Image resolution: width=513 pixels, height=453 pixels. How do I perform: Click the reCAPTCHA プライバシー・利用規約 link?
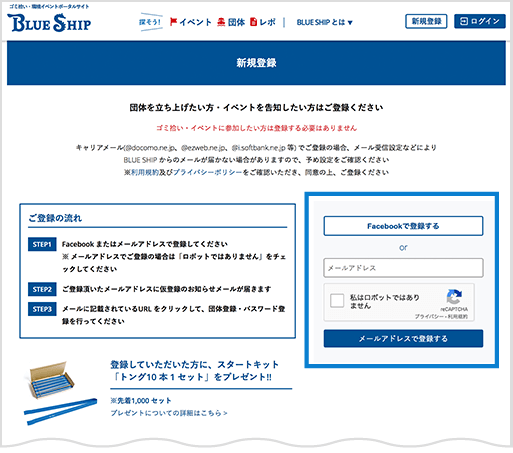click(x=441, y=317)
